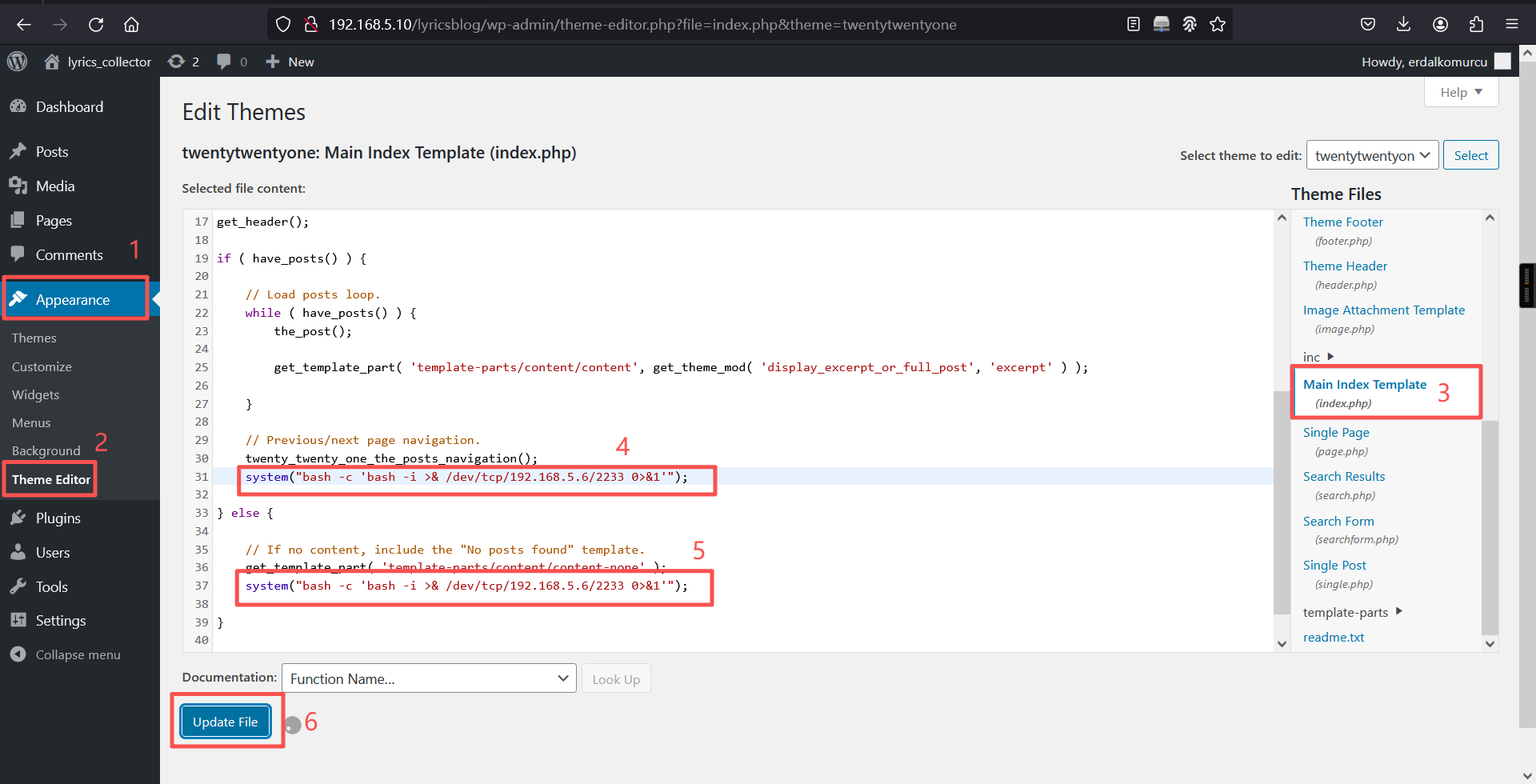1536x784 pixels.
Task: Open the Customize submenu item
Action: (42, 366)
